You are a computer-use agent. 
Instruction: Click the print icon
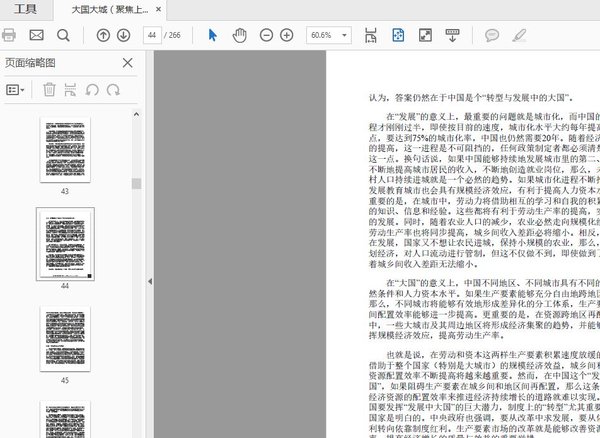9,35
